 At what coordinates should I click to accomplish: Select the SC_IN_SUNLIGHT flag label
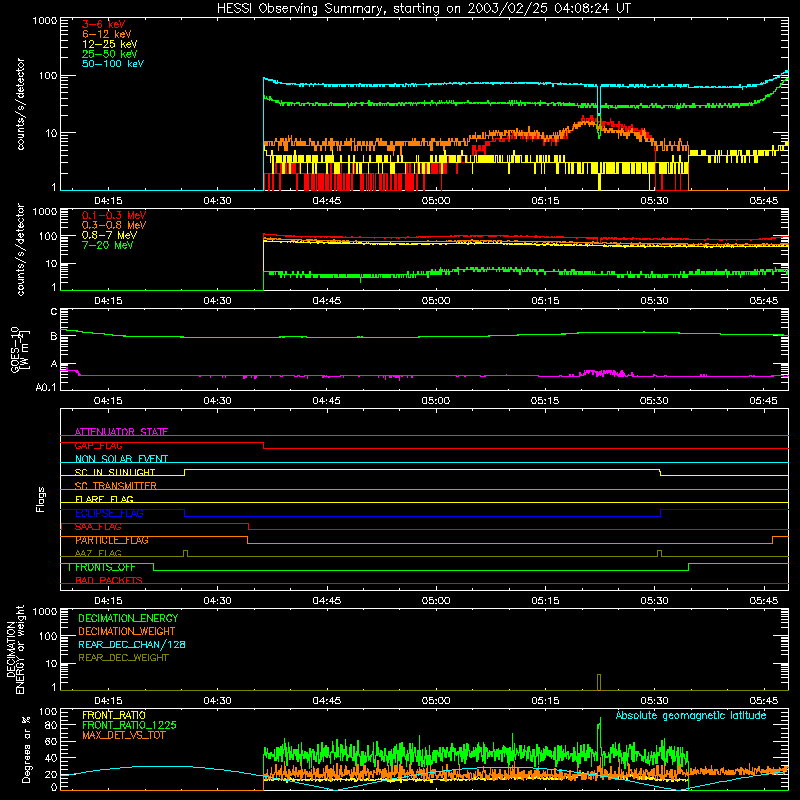(115, 472)
